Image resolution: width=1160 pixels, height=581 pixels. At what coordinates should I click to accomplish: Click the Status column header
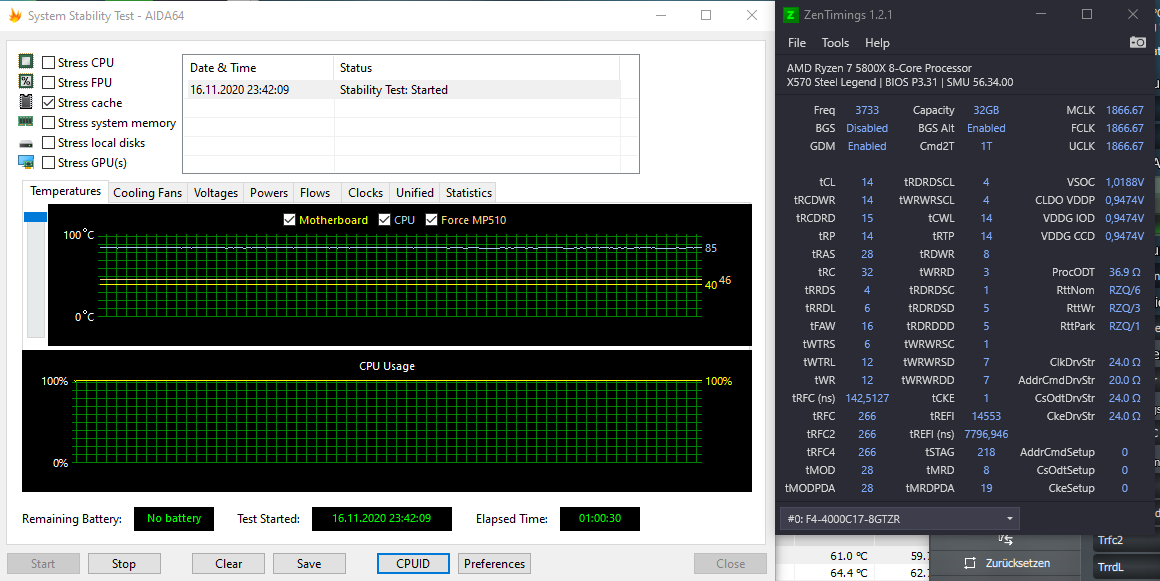click(x=476, y=67)
